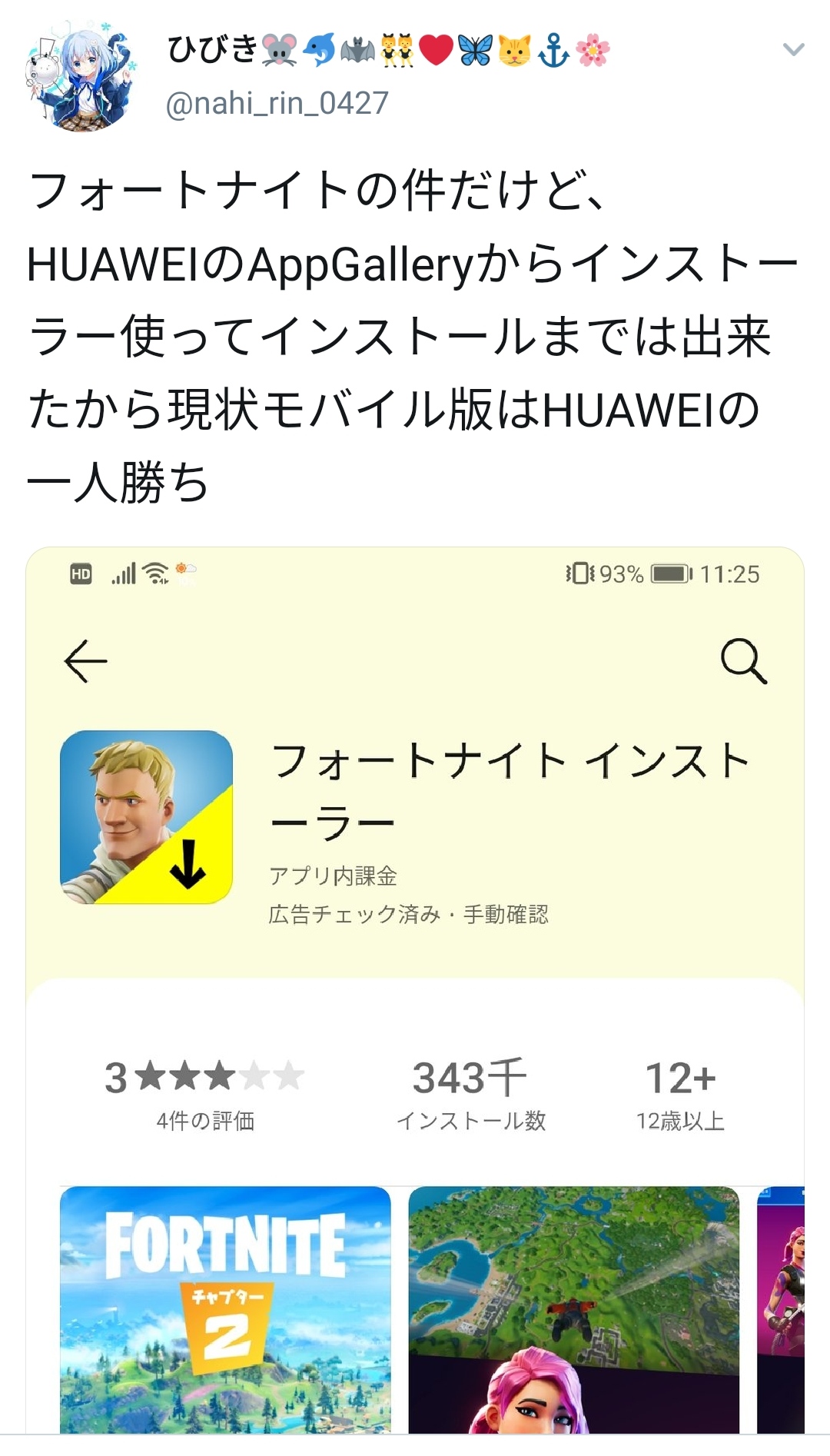
Task: Open the island map gameplay screenshot
Action: (574, 1309)
